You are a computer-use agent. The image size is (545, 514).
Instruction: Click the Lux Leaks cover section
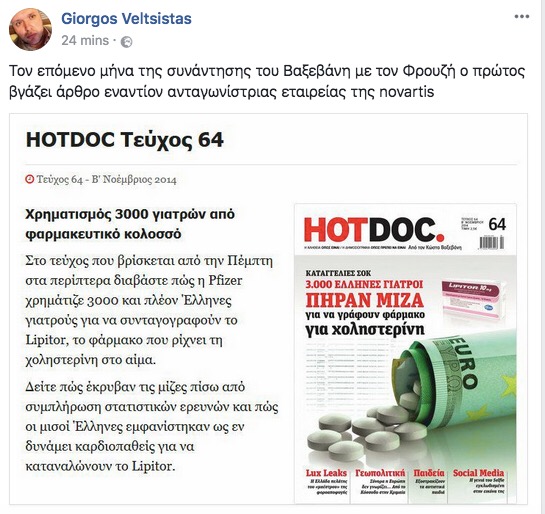[x=326, y=473]
